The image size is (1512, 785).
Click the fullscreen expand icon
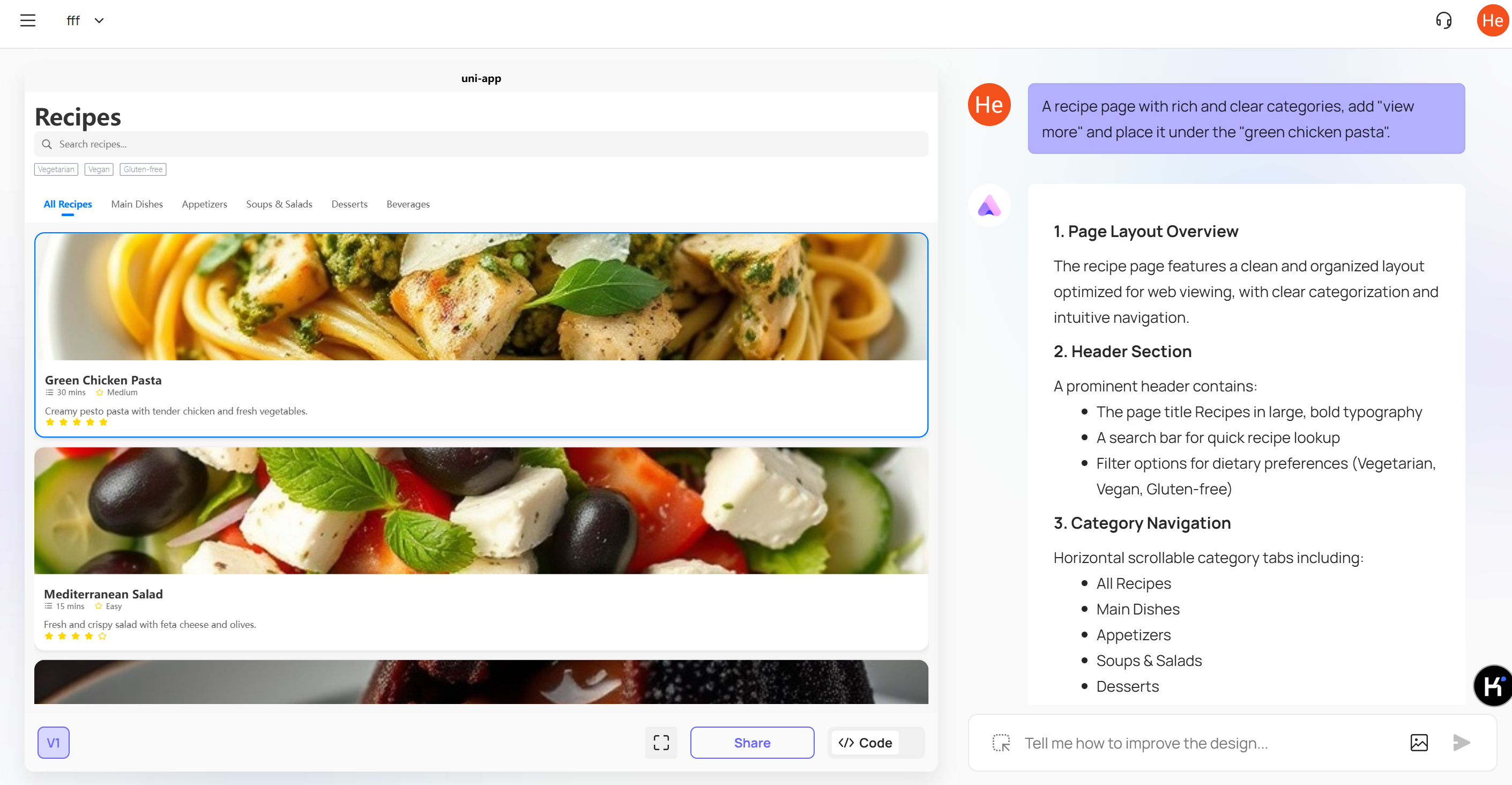(x=661, y=742)
